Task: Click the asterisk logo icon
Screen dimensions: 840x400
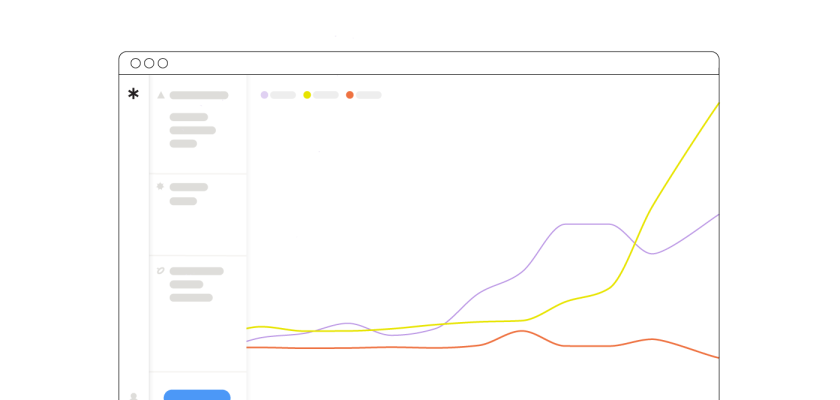Action: click(x=133, y=94)
